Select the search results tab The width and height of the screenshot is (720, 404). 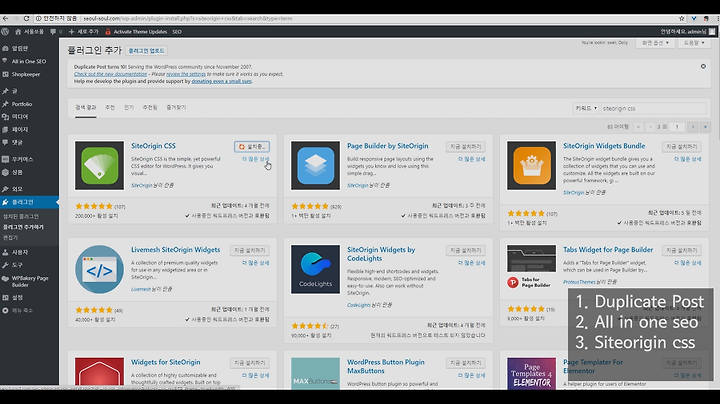point(86,107)
